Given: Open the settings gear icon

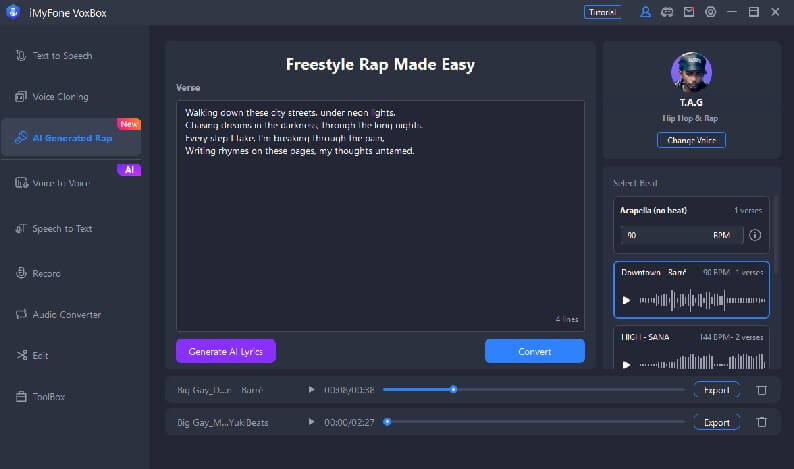Looking at the screenshot, I should (x=710, y=12).
